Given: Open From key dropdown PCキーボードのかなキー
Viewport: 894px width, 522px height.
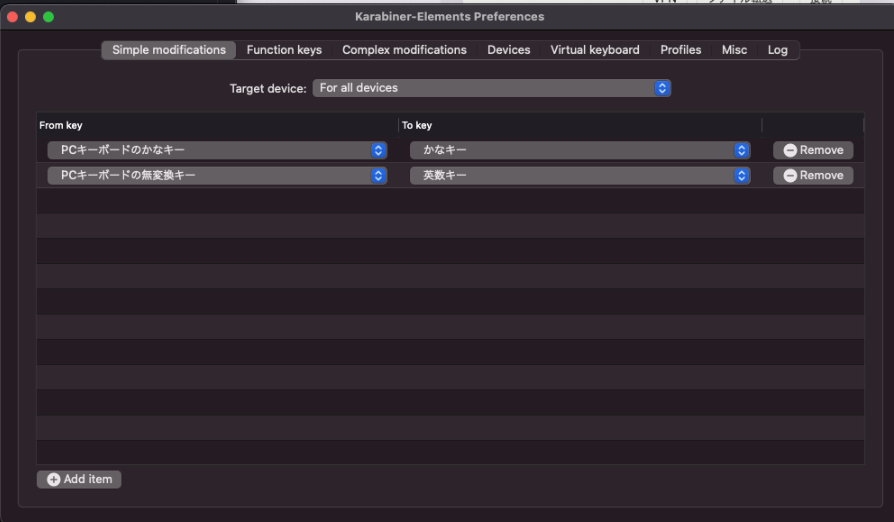Looking at the screenshot, I should pyautogui.click(x=217, y=150).
